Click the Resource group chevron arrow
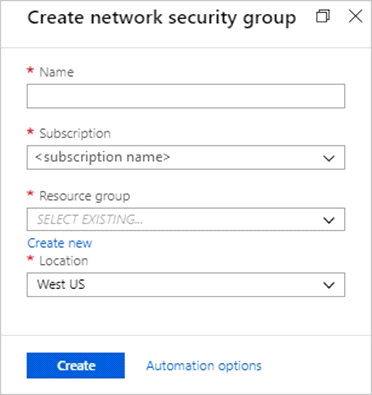 coord(329,220)
